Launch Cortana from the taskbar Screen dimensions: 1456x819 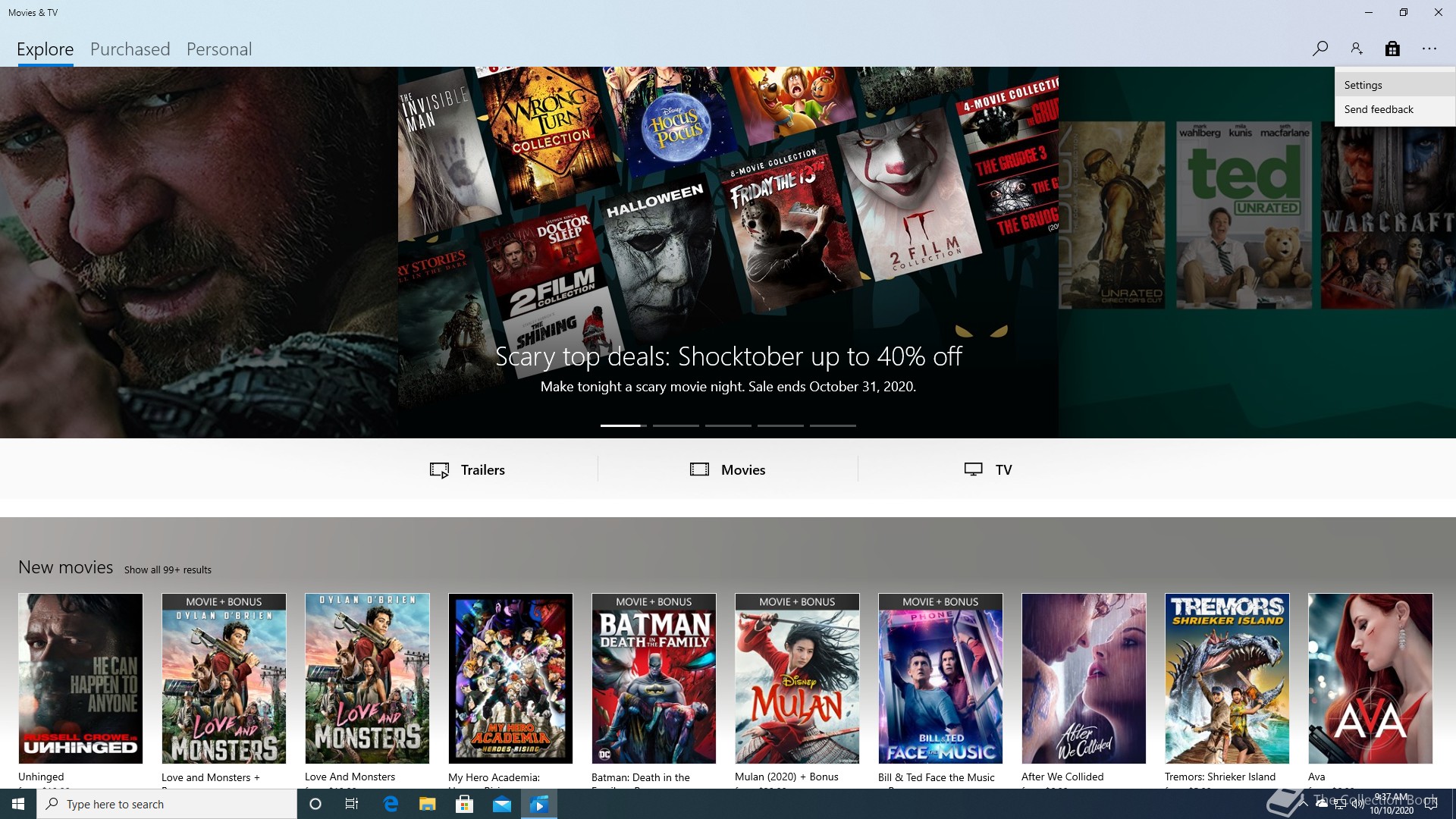coord(315,804)
